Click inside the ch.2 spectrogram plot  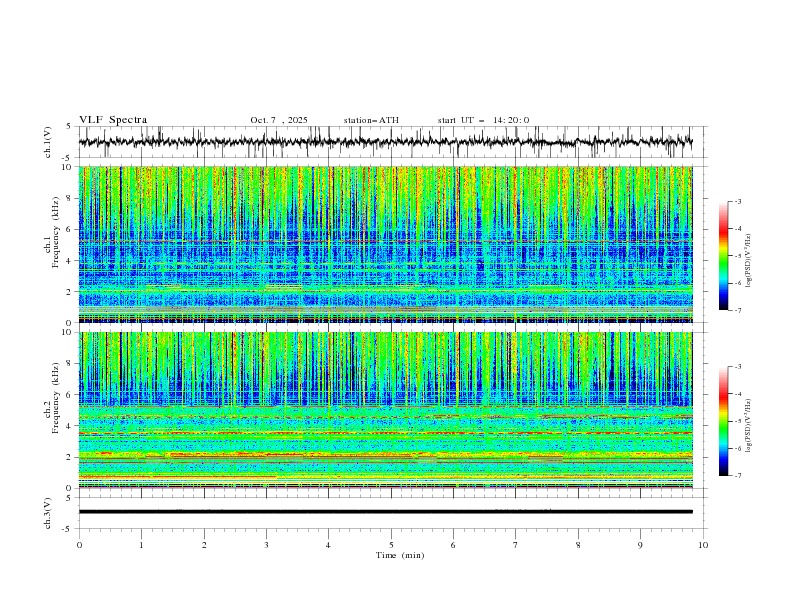390,409
